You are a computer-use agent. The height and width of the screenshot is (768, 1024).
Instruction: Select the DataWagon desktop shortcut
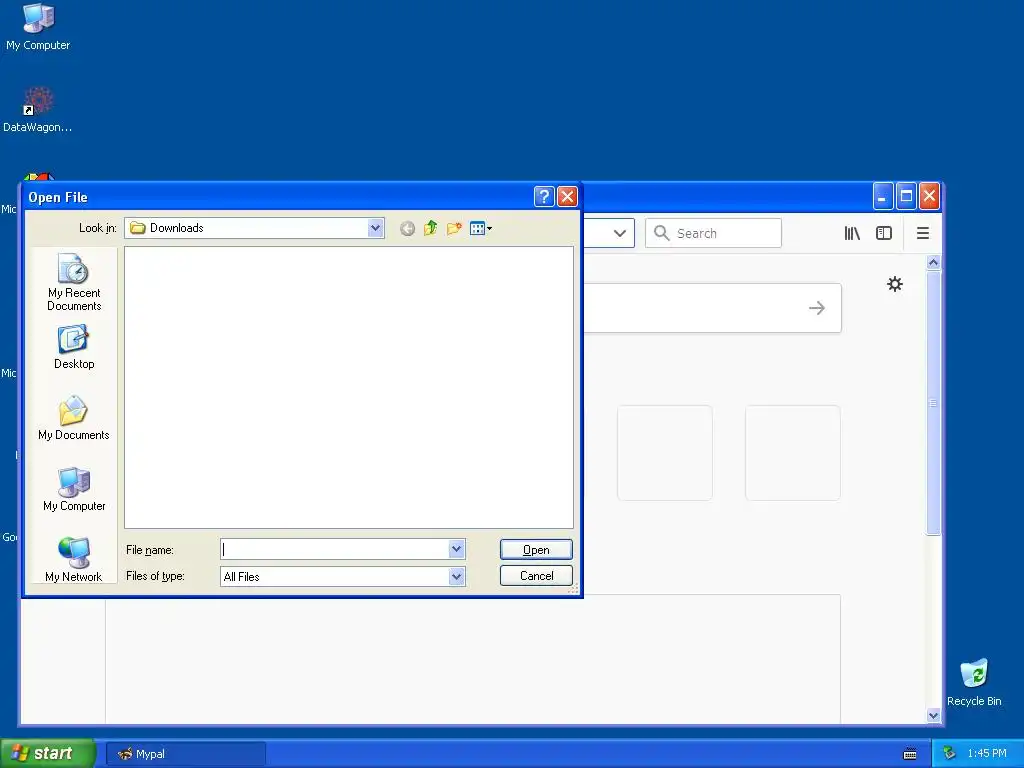(37, 110)
